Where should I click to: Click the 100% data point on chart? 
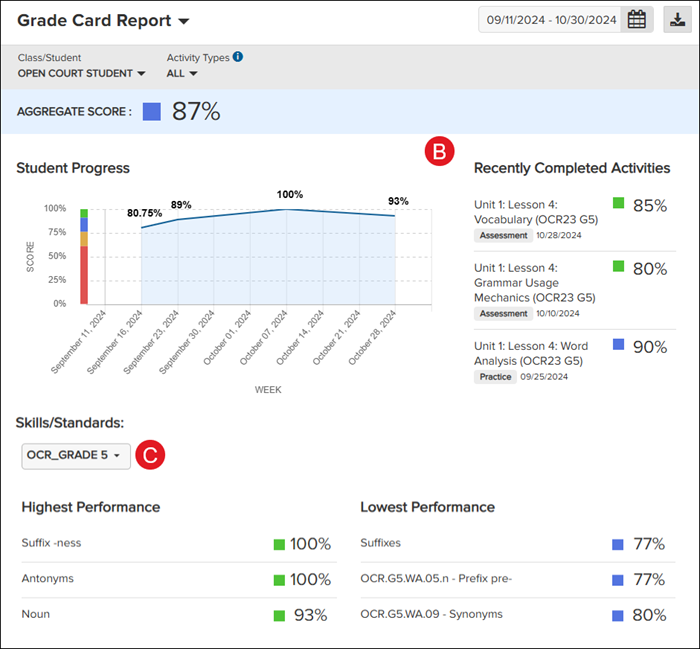287,209
